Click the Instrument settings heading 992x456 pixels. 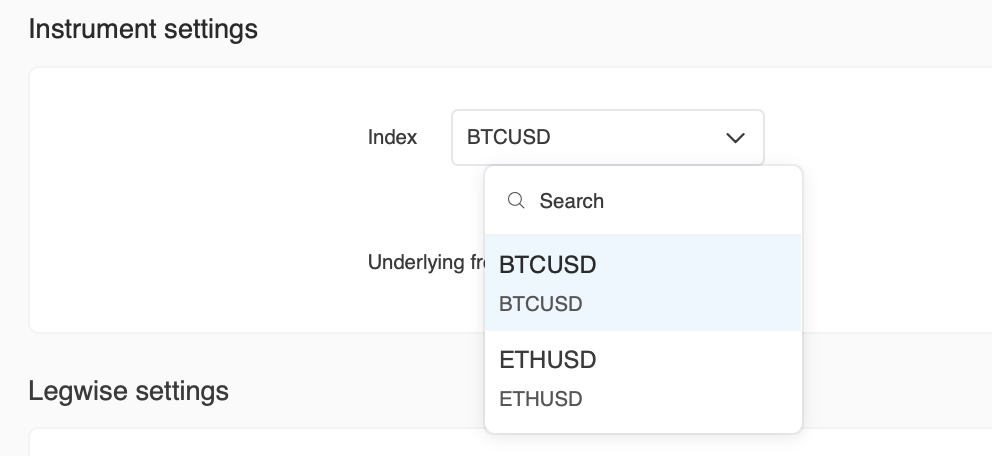[143, 29]
